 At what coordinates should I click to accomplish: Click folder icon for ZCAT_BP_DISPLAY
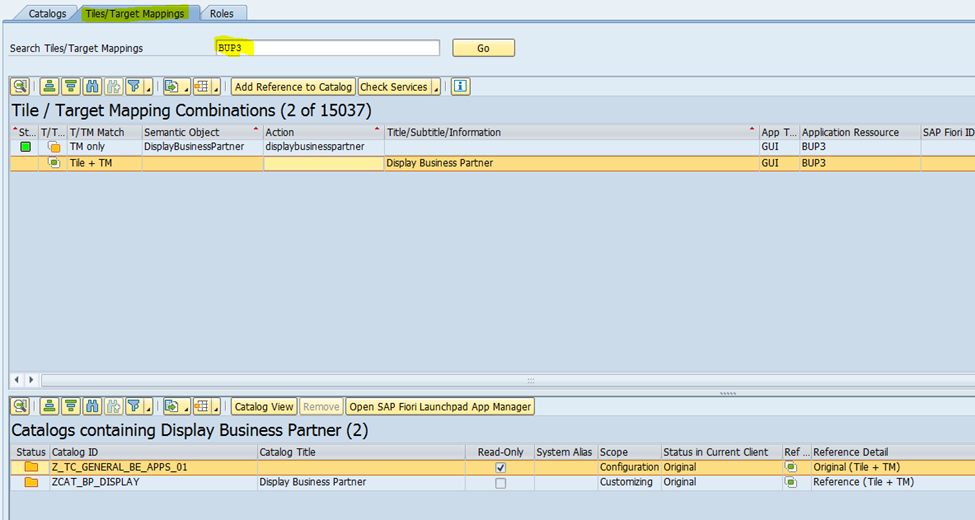(x=31, y=482)
